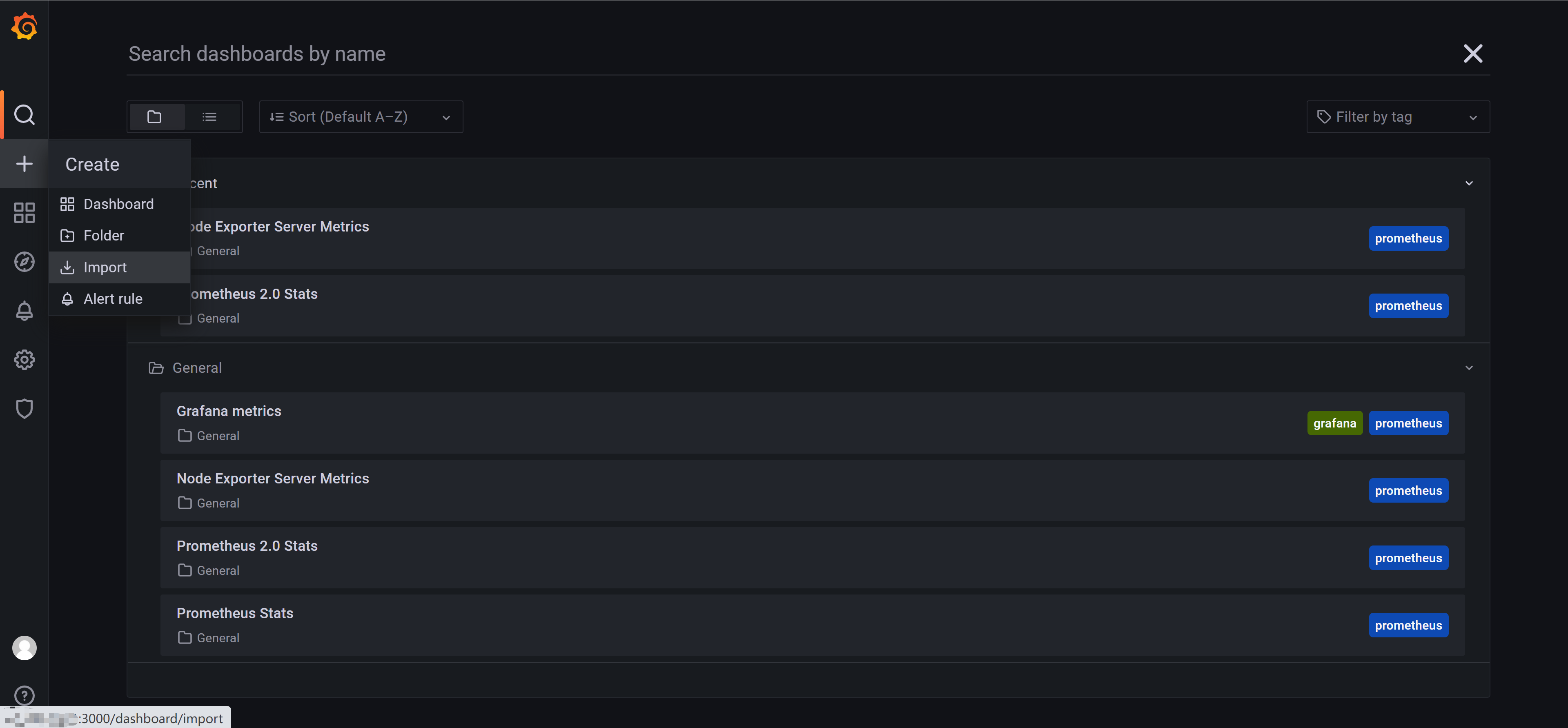Switch to folder view layout
The width and height of the screenshot is (1568, 728).
[155, 117]
